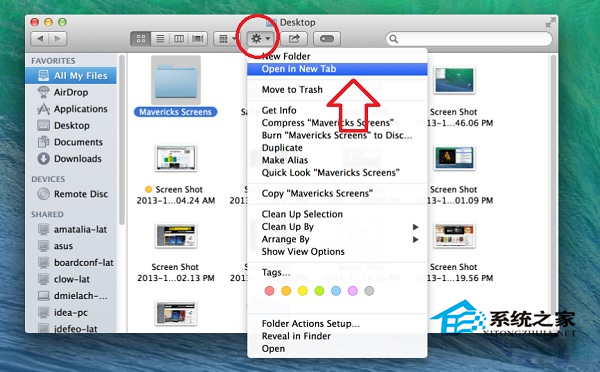Viewport: 600px width, 372px height.
Task: Expand the Arrange By submenu
Action: coord(337,239)
